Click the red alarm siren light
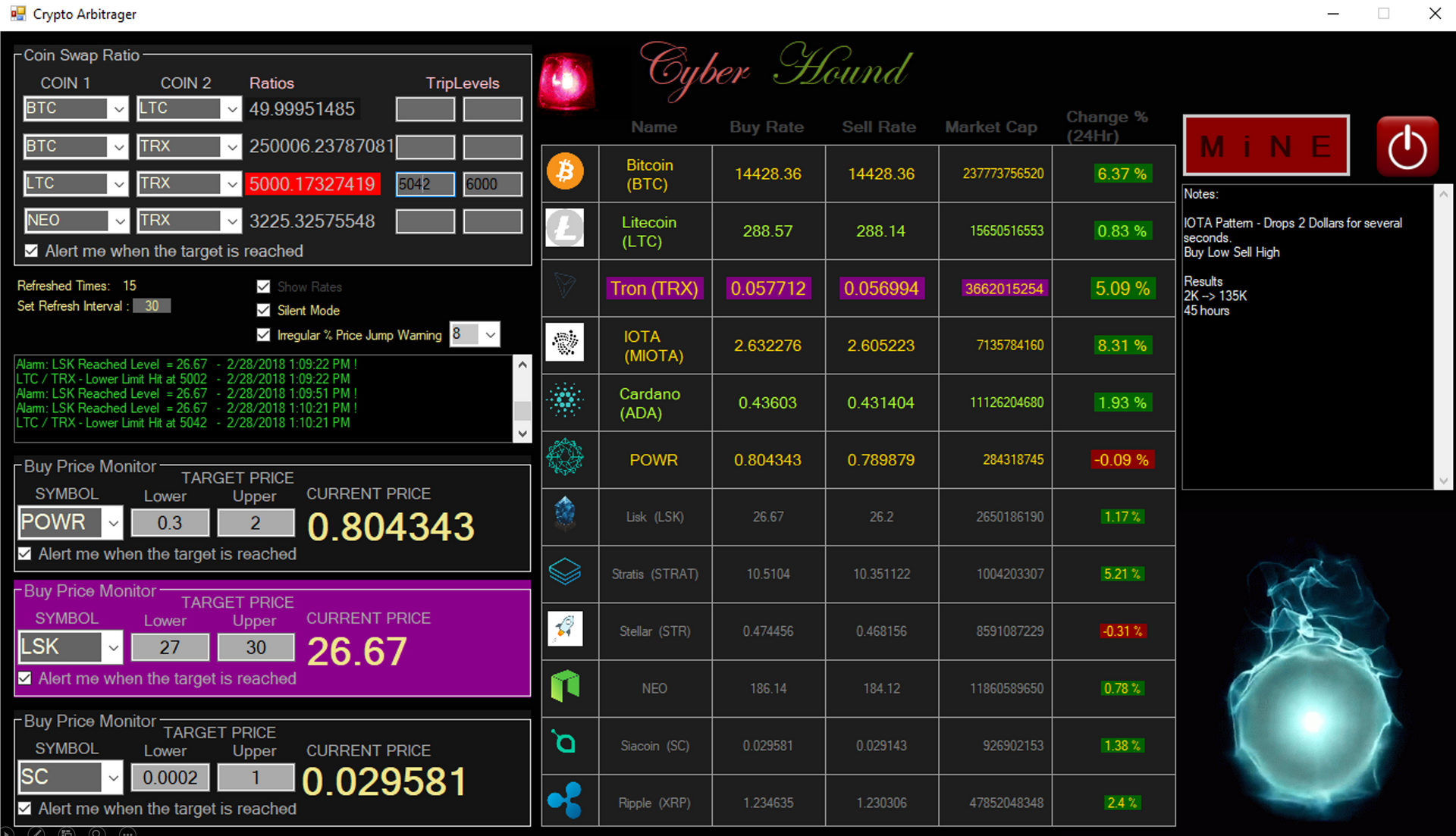 (566, 82)
